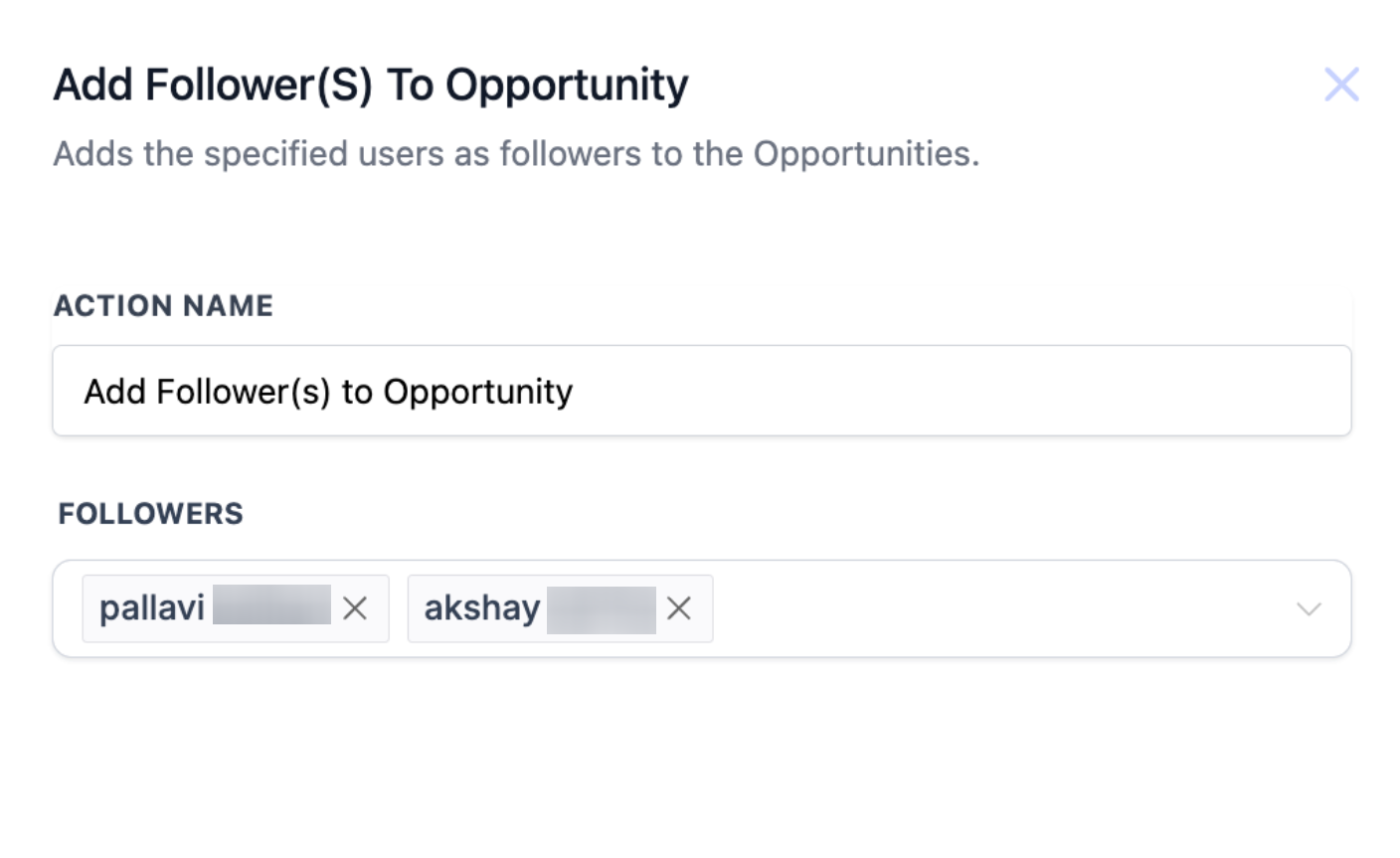Select the pallavi follower tag
Image resolution: width=1400 pixels, height=858 pixels.
152,608
